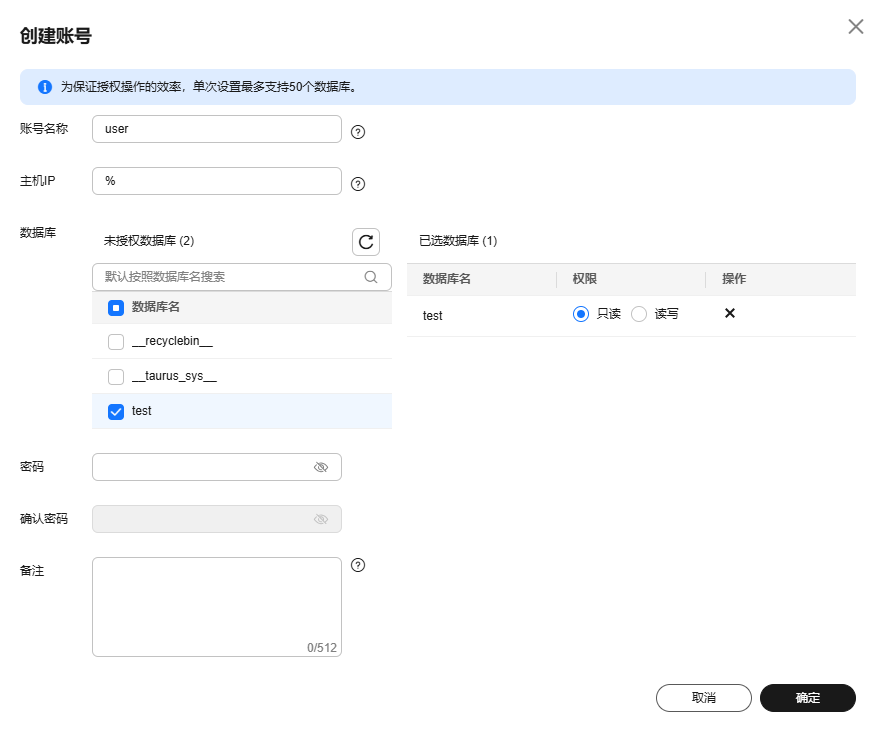
Task: Check the __taurus_sys__ database checkbox
Action: tap(116, 377)
